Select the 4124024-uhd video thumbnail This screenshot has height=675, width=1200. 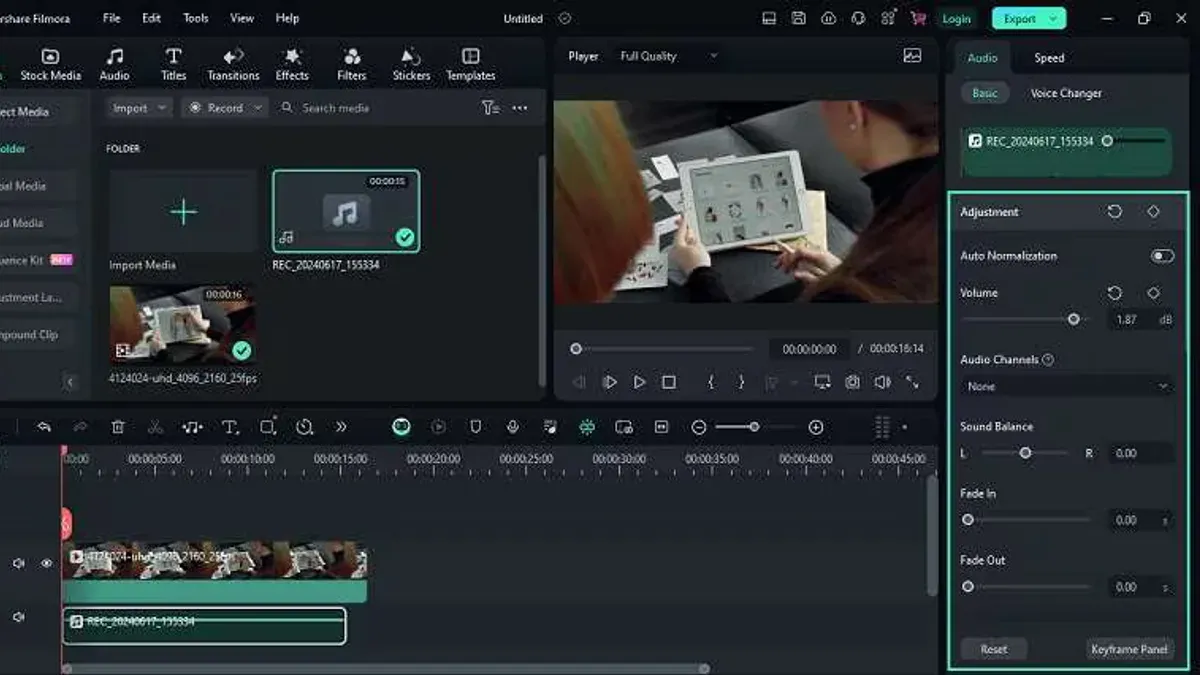(x=182, y=324)
